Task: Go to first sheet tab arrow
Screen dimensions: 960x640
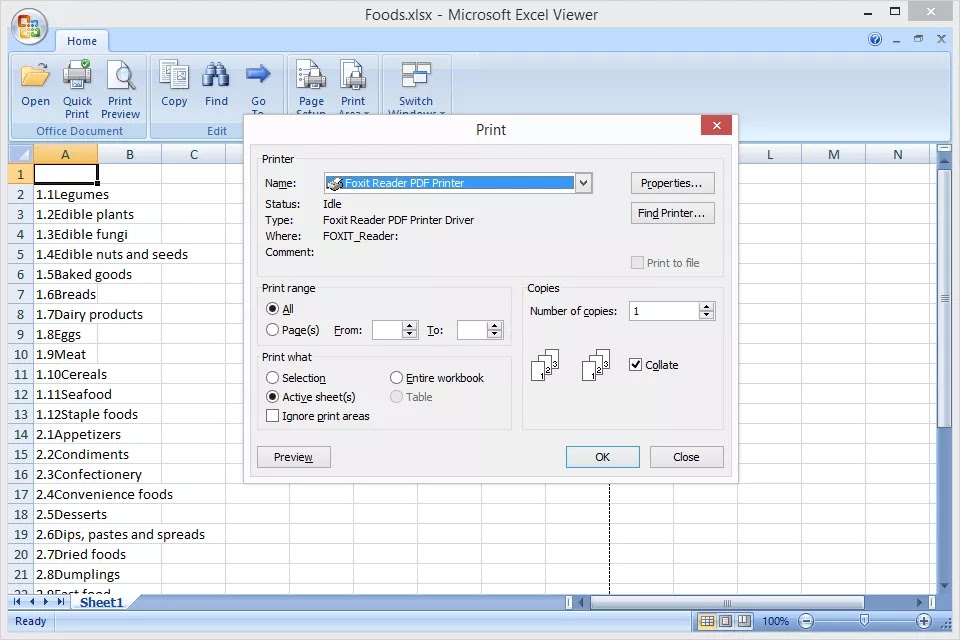Action: tap(17, 602)
